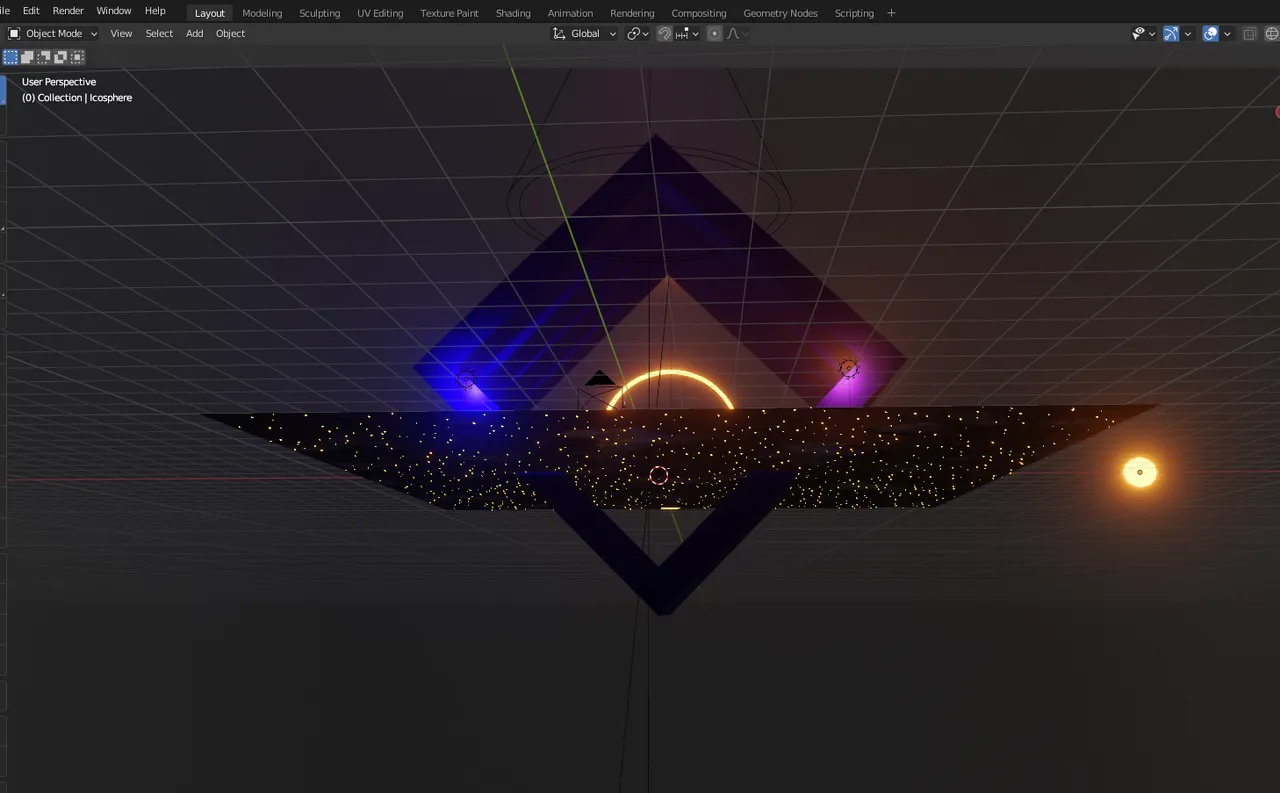Open the pivot point dropdown
The width and height of the screenshot is (1280, 793).
pos(638,33)
